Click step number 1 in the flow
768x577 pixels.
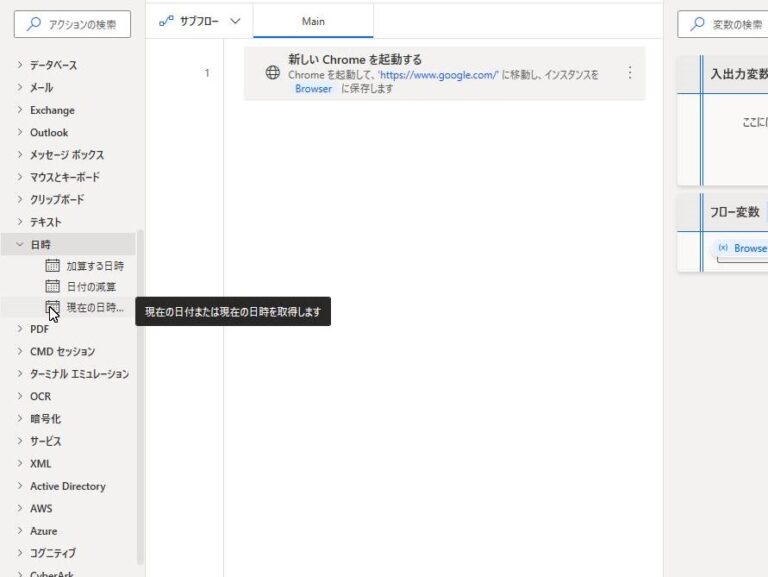click(207, 73)
